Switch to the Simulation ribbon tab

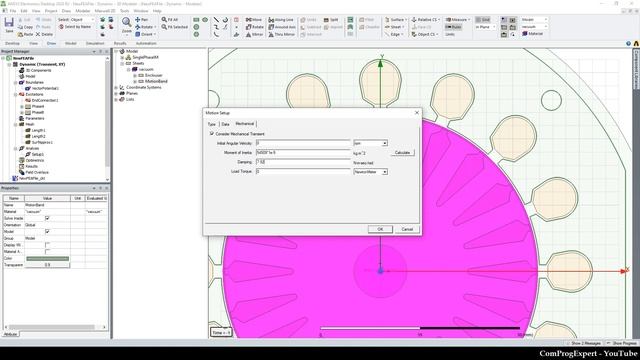click(x=95, y=43)
